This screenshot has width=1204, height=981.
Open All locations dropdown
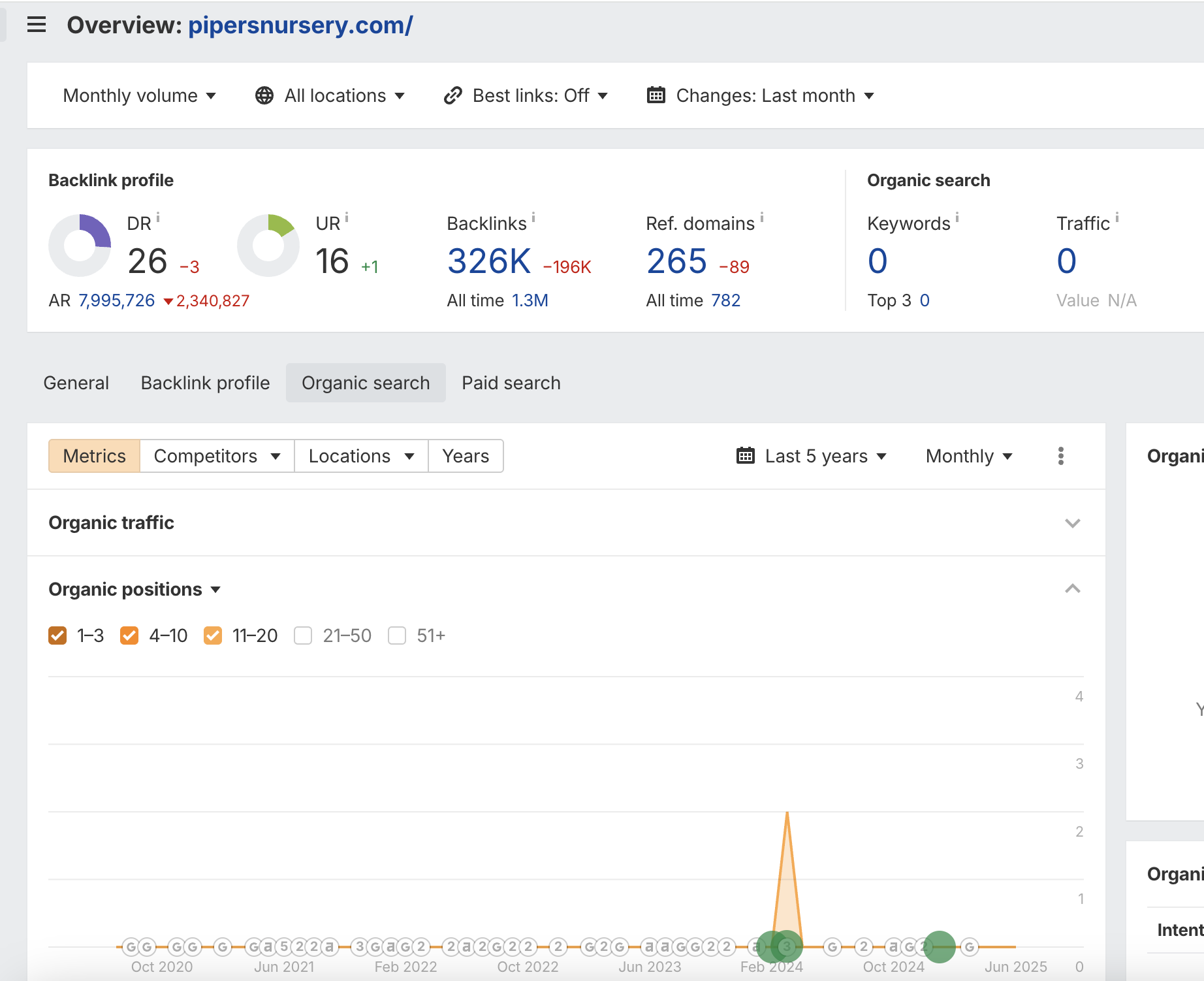pos(330,95)
